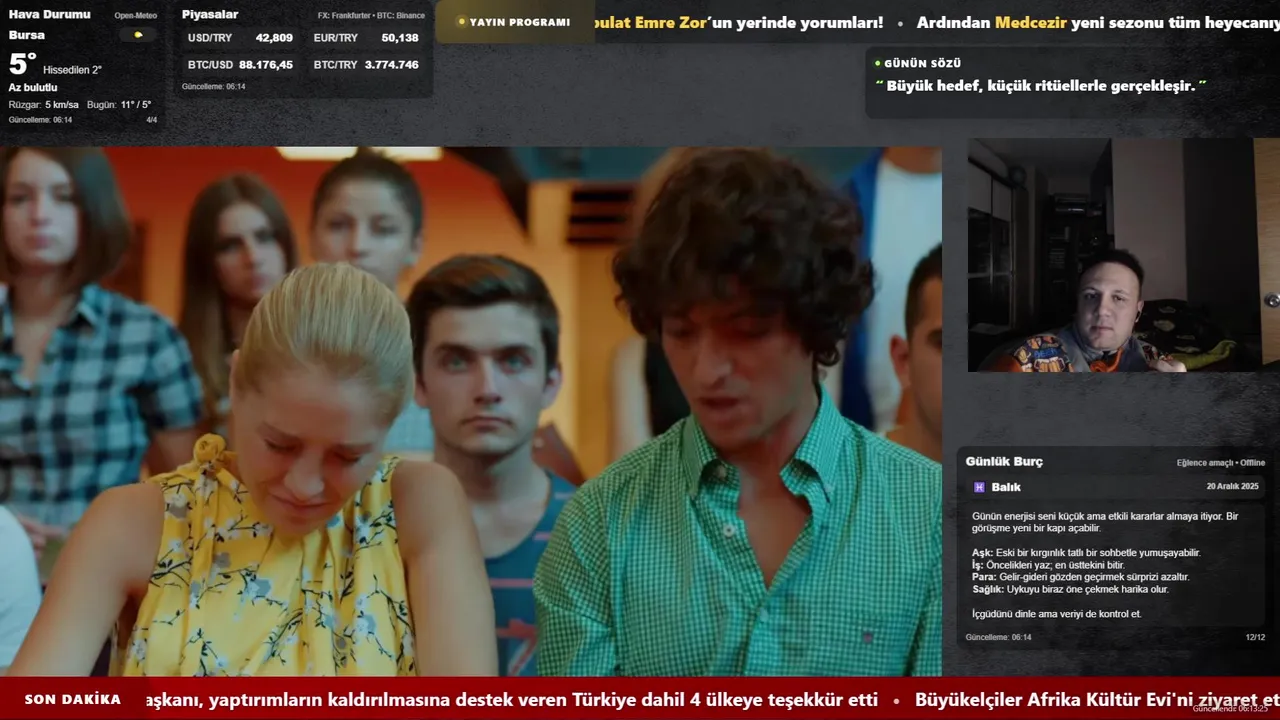
Task: Click the BTC/USD 88.176,45 rate
Action: click(x=240, y=65)
